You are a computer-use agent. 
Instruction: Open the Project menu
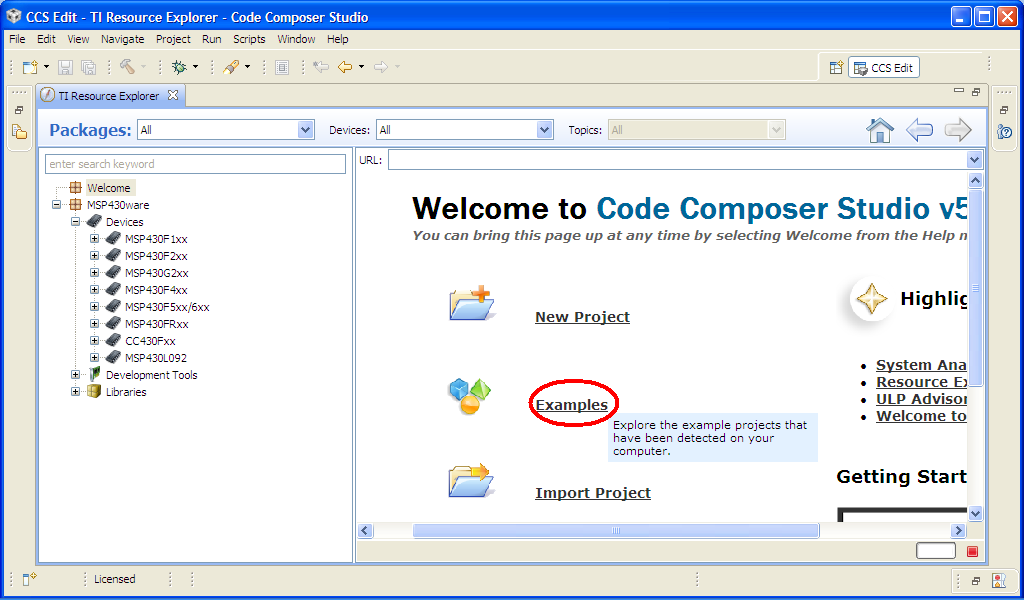coord(173,39)
